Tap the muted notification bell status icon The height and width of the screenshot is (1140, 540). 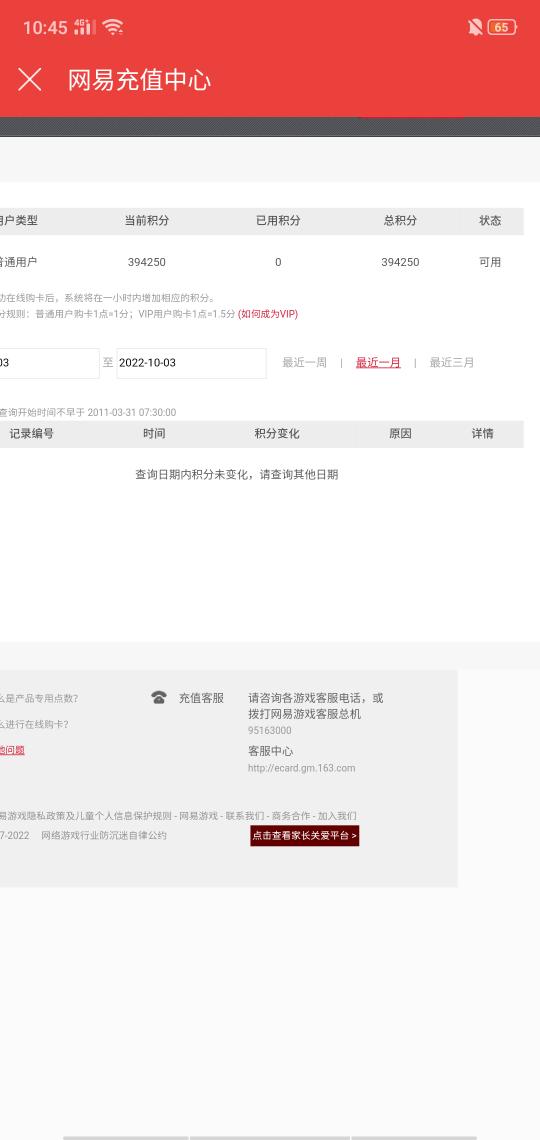pos(475,28)
